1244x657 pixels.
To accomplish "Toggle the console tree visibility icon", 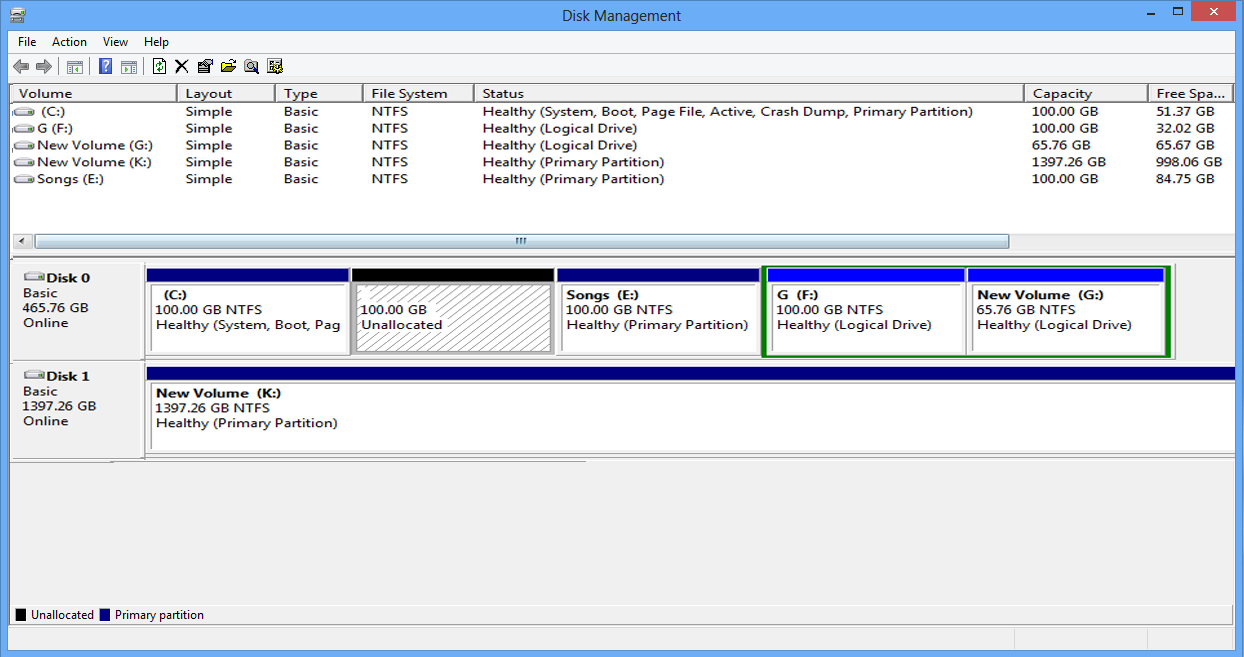I will click(77, 66).
